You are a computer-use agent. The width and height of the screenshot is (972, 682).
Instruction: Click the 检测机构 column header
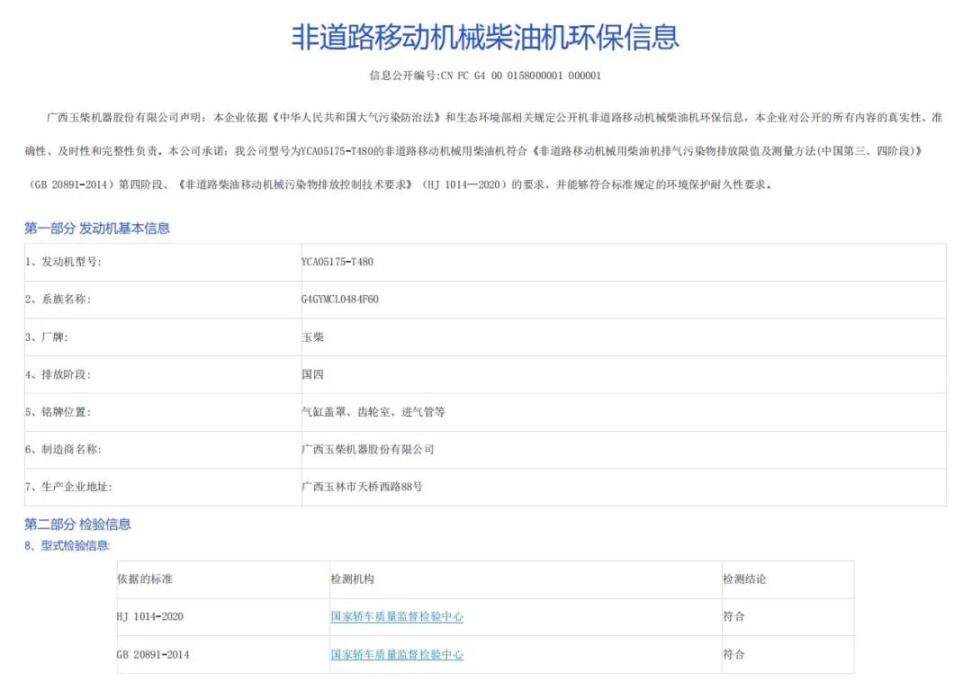(352, 580)
